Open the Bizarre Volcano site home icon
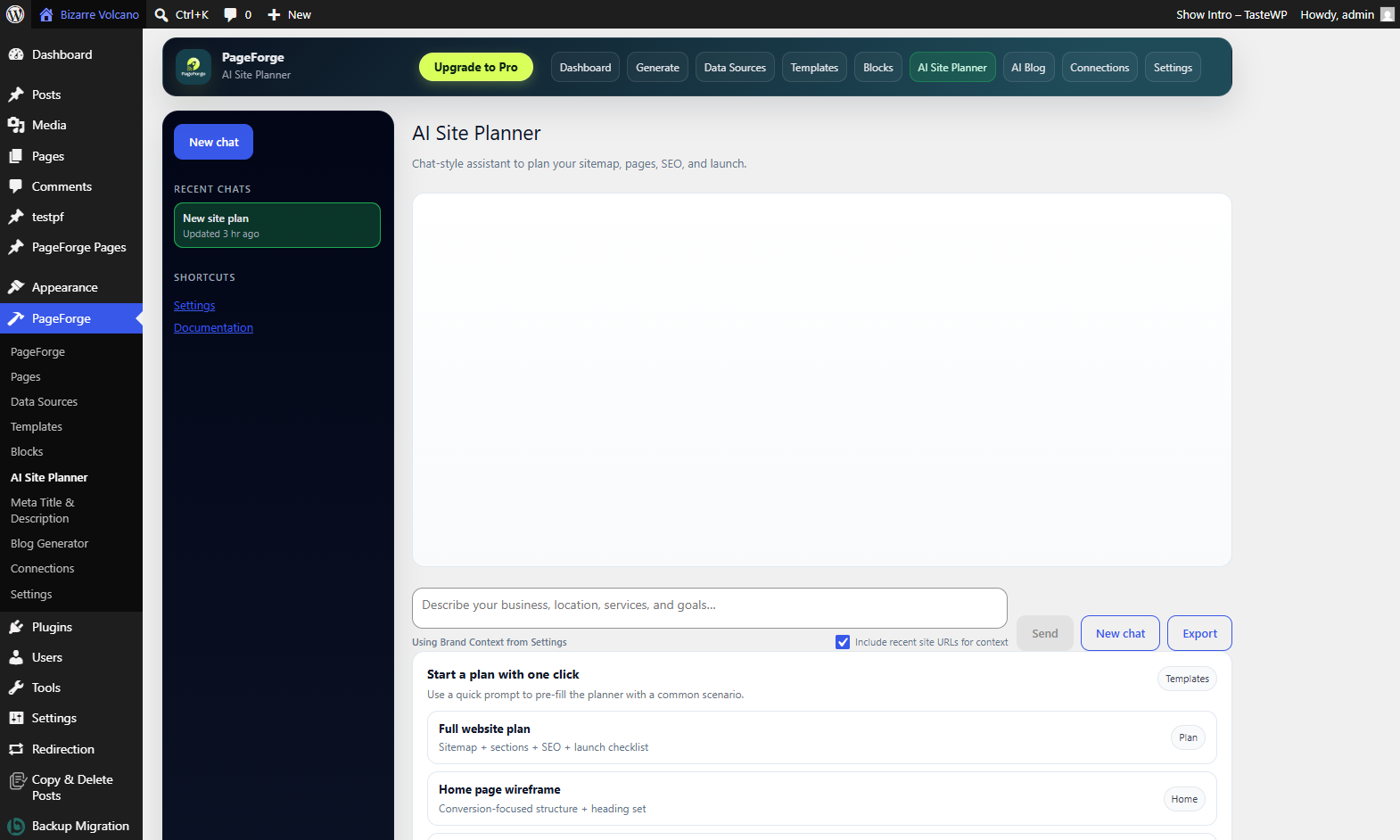The width and height of the screenshot is (1400, 840). point(46,14)
